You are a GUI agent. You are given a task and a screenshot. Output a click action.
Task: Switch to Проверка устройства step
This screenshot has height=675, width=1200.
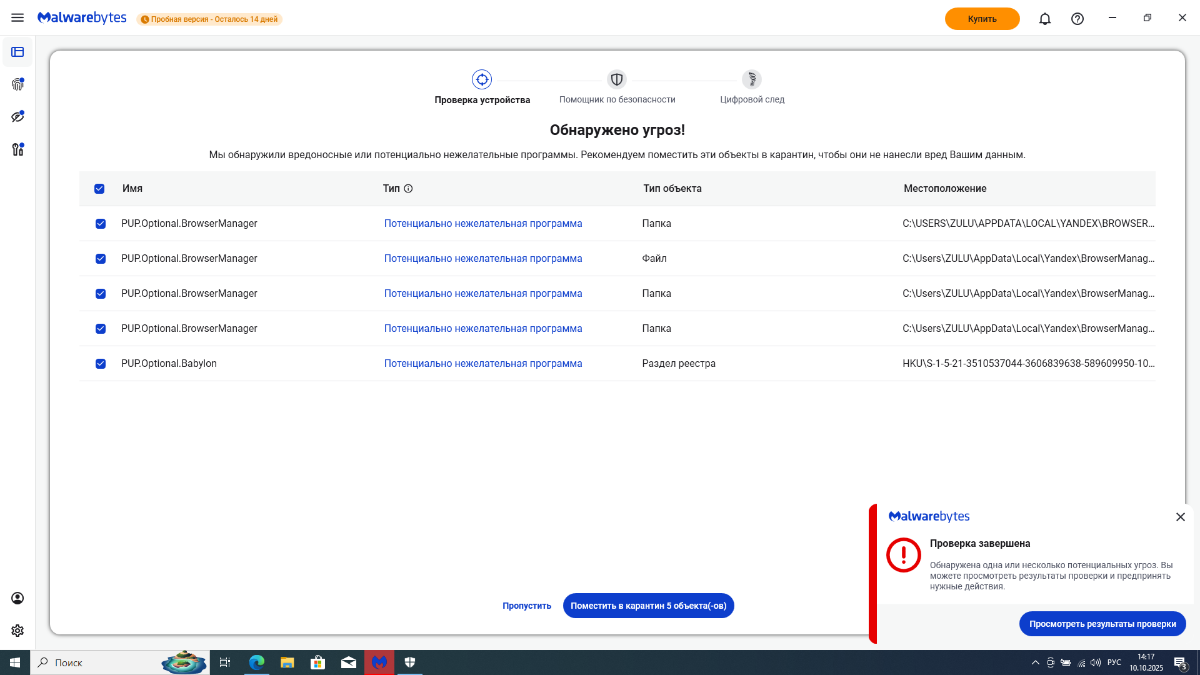(482, 87)
